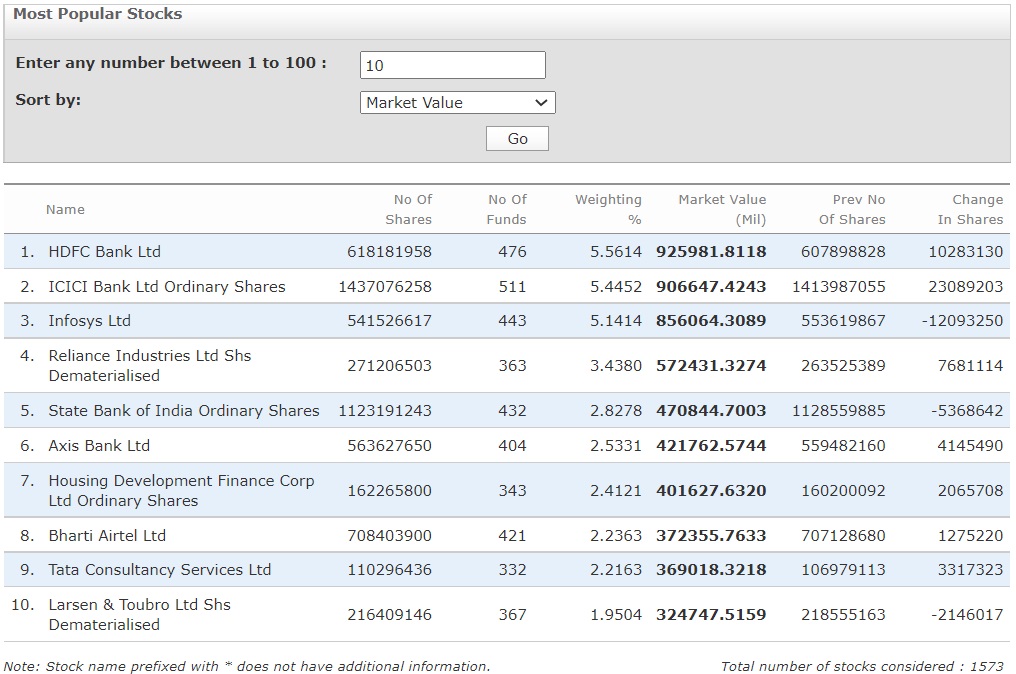This screenshot has width=1016, height=674.
Task: Open the Sort by dropdown
Action: (457, 102)
